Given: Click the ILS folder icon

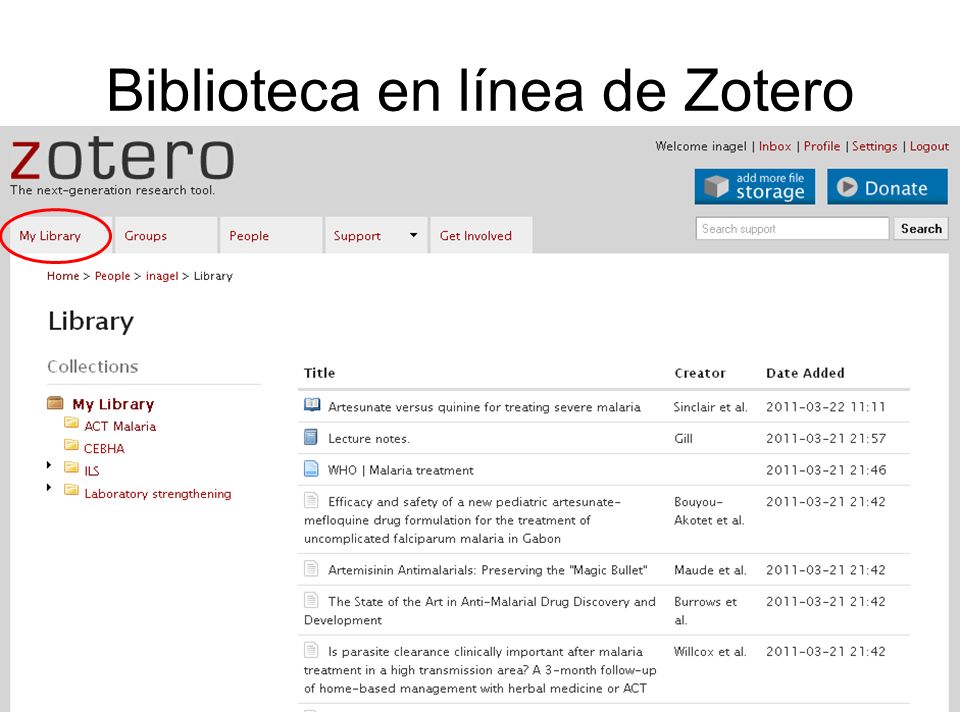Looking at the screenshot, I should pos(71,467).
